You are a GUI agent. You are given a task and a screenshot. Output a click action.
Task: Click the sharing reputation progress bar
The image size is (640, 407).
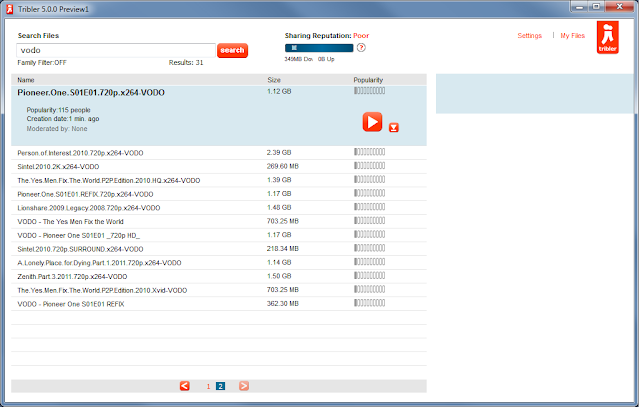point(319,48)
